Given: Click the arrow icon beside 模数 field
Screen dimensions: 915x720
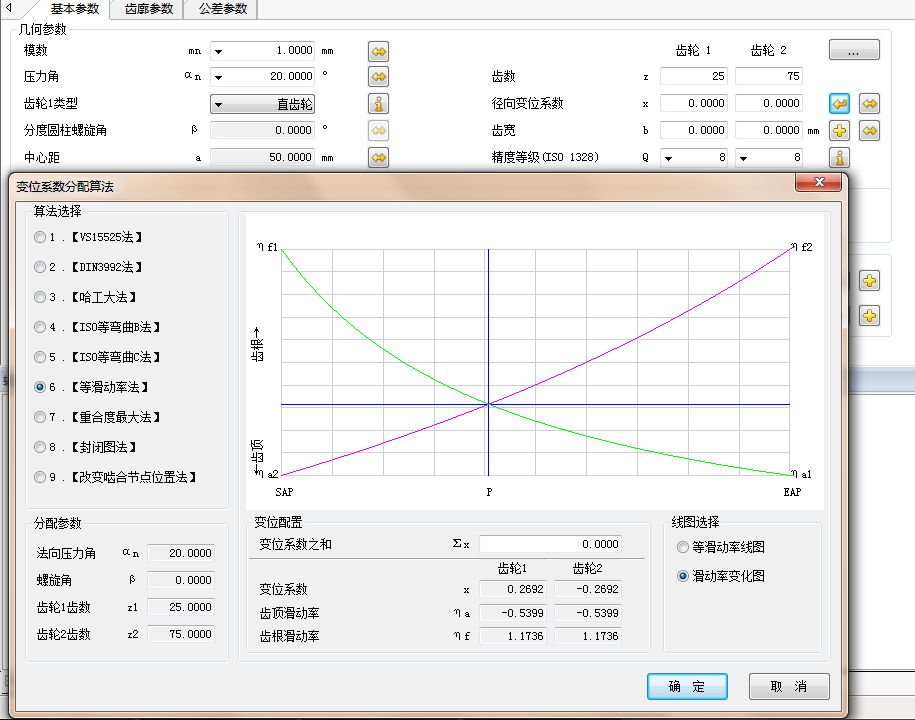Looking at the screenshot, I should tap(379, 51).
